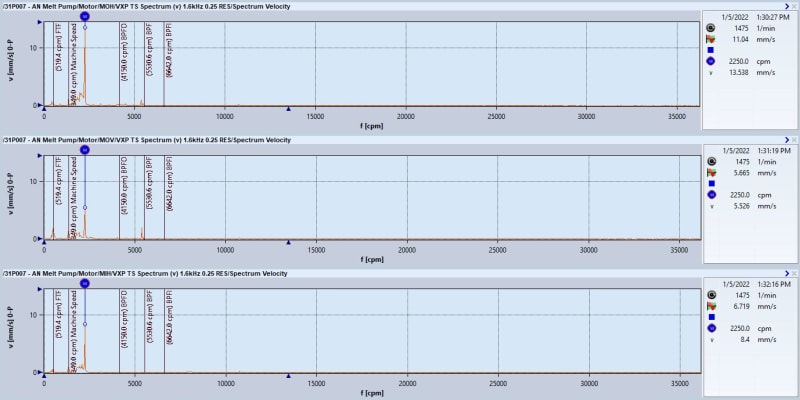
Task: Click upper Y-axis limit triangle on MOH chart
Action: click(x=40, y=22)
